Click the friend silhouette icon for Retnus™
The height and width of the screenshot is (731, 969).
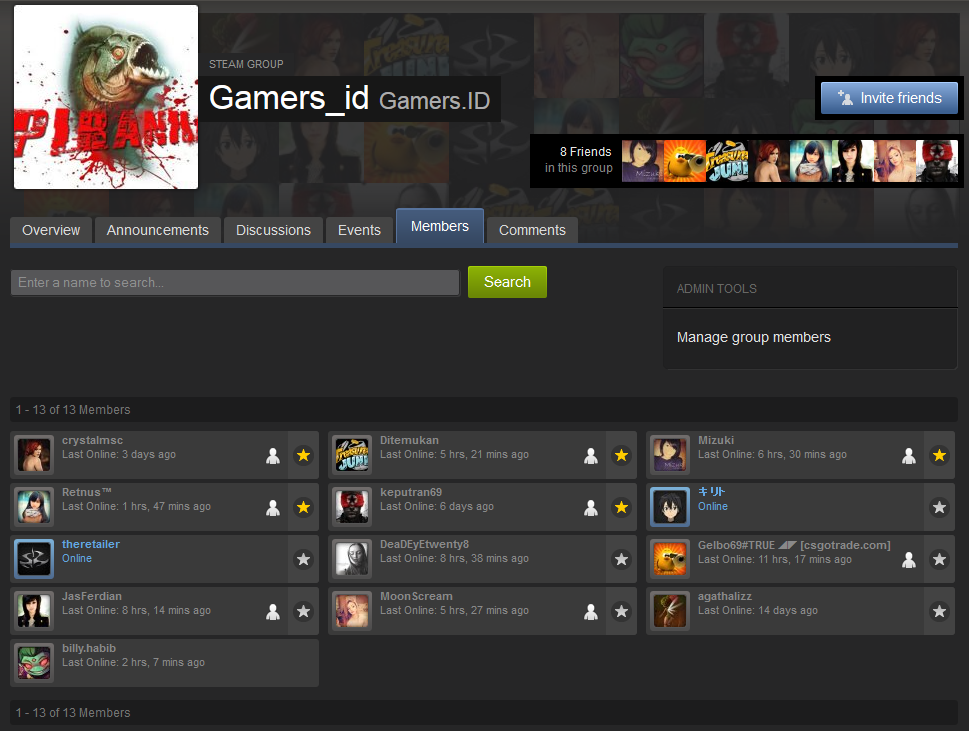(273, 507)
